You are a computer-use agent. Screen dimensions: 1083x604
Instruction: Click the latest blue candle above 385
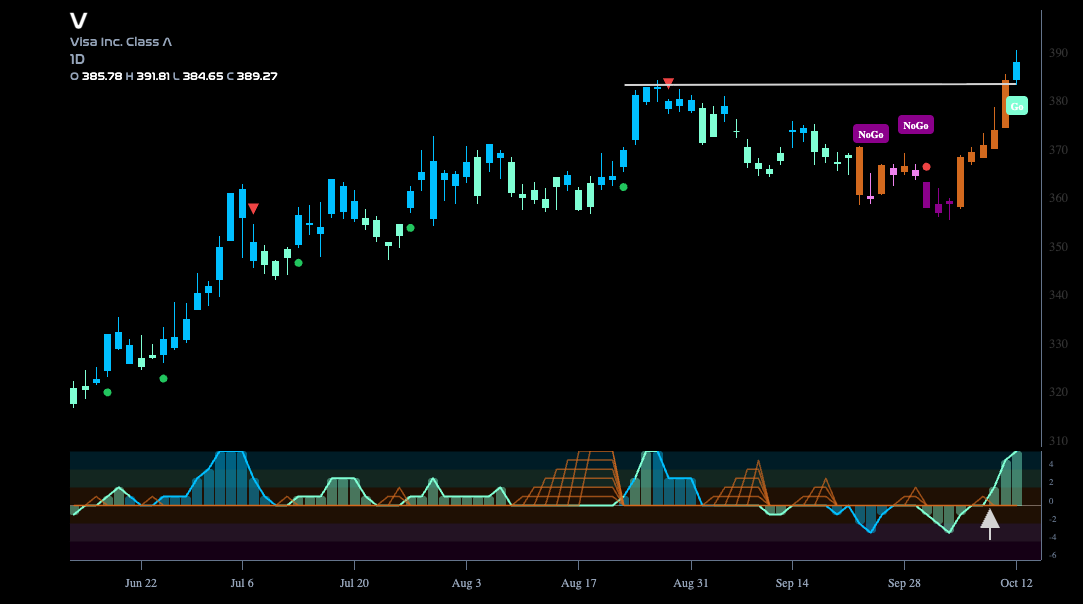coord(1016,70)
